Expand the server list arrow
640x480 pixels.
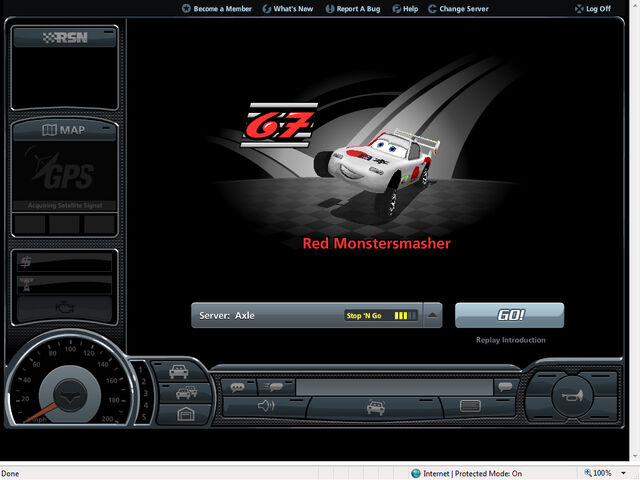coord(433,315)
